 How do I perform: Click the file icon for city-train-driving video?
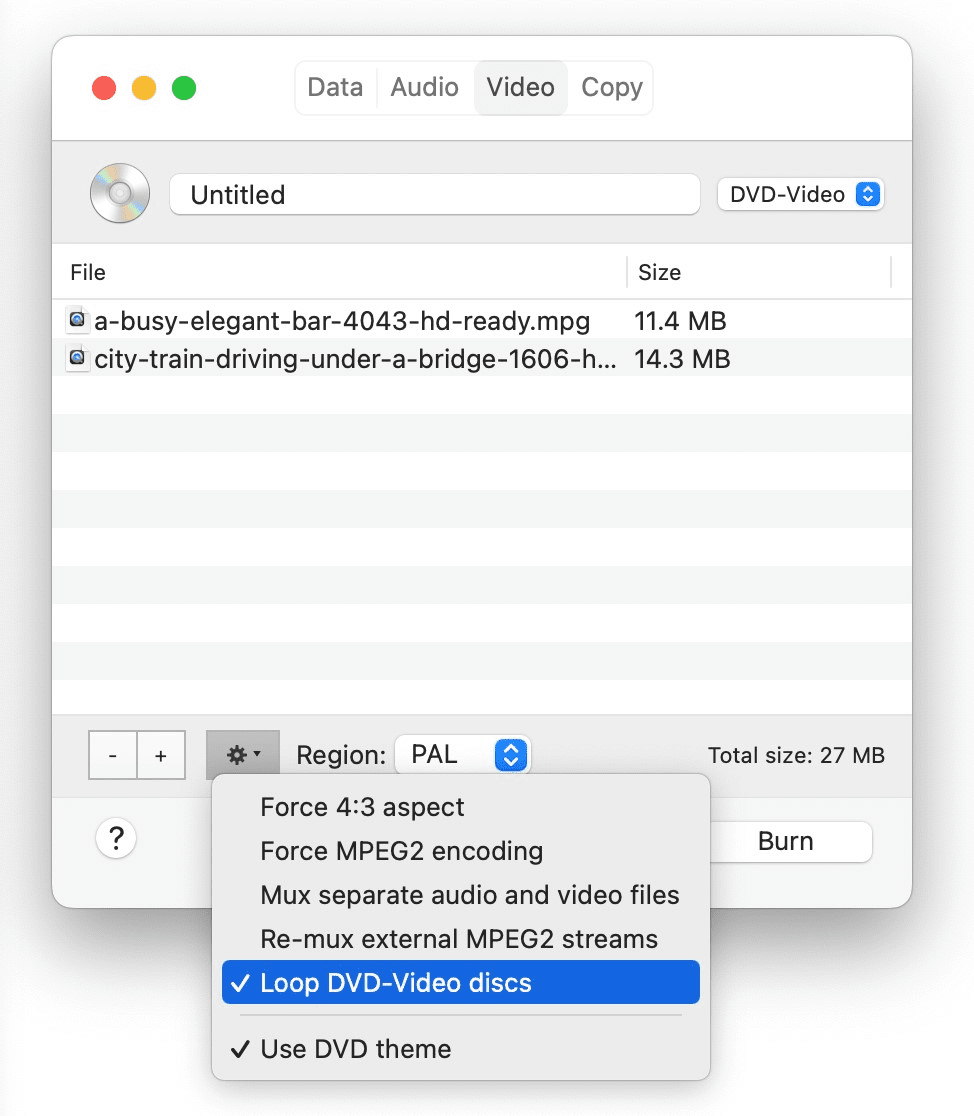[78, 358]
